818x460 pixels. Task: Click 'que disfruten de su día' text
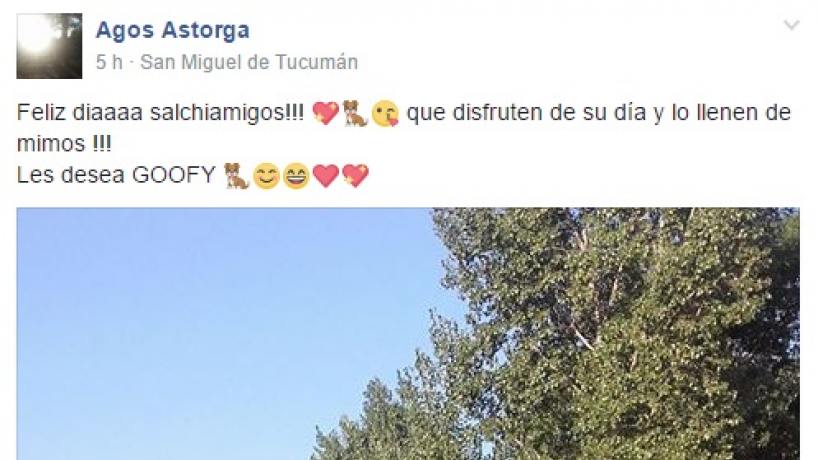click(526, 113)
